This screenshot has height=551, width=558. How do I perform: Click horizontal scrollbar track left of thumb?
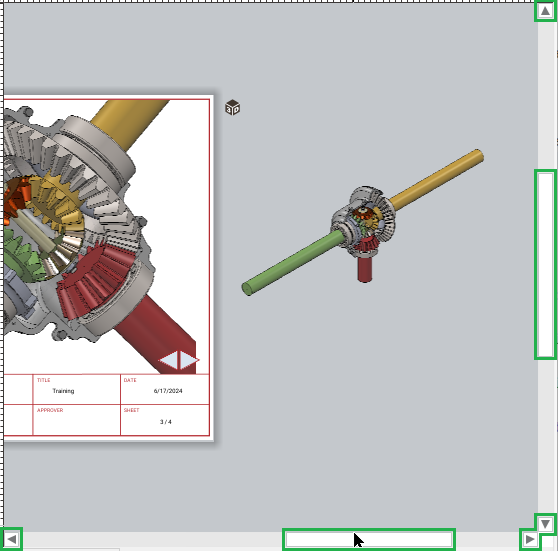point(153,540)
